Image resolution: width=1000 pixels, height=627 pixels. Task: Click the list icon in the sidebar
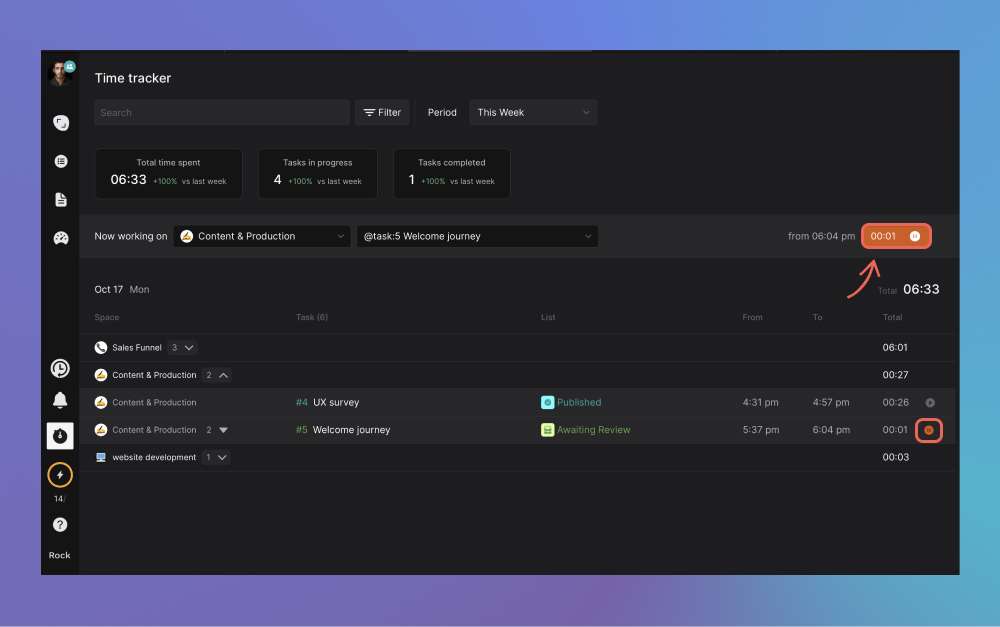[x=60, y=161]
